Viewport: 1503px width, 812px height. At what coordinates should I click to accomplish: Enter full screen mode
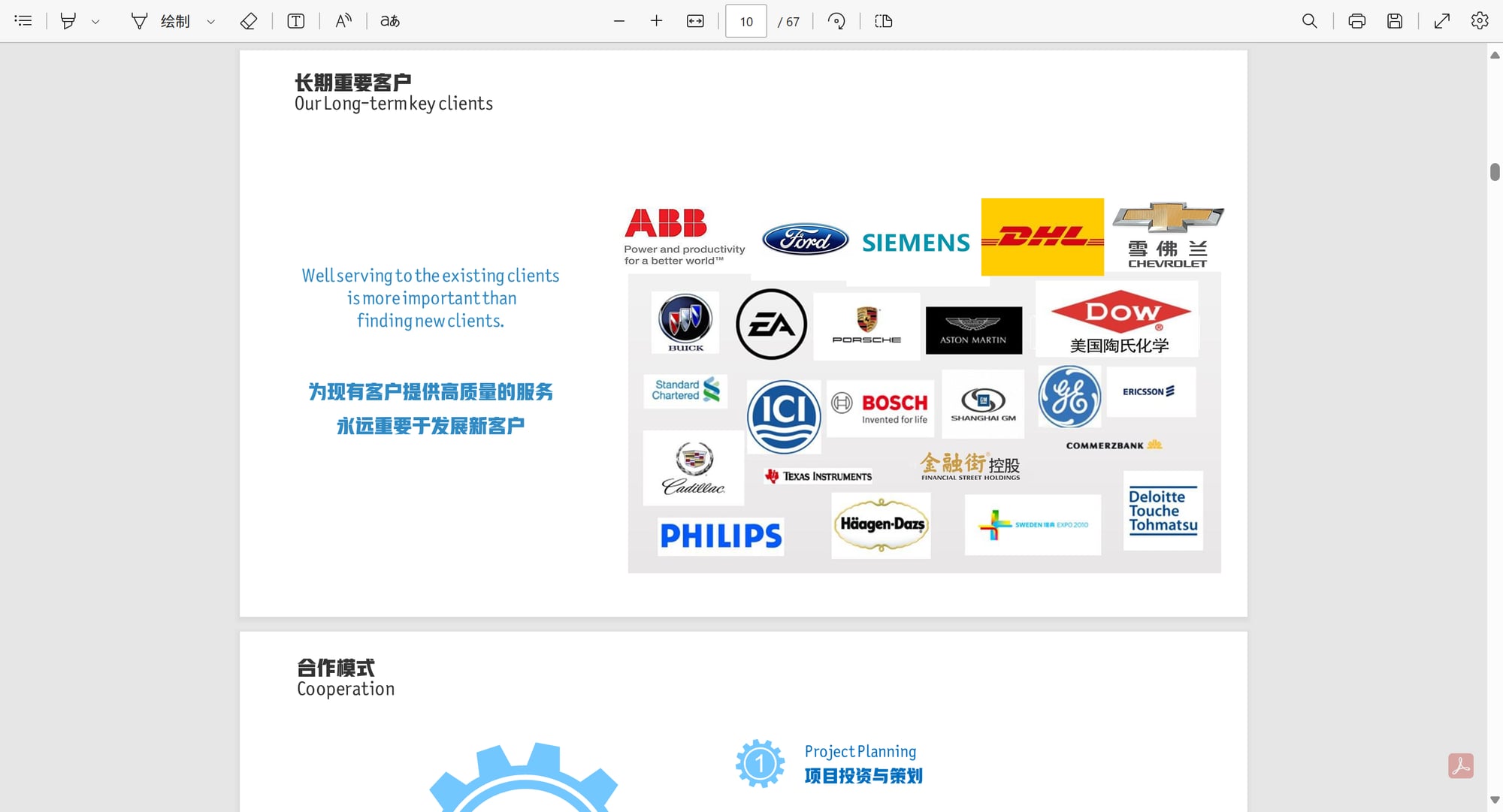(x=1442, y=21)
